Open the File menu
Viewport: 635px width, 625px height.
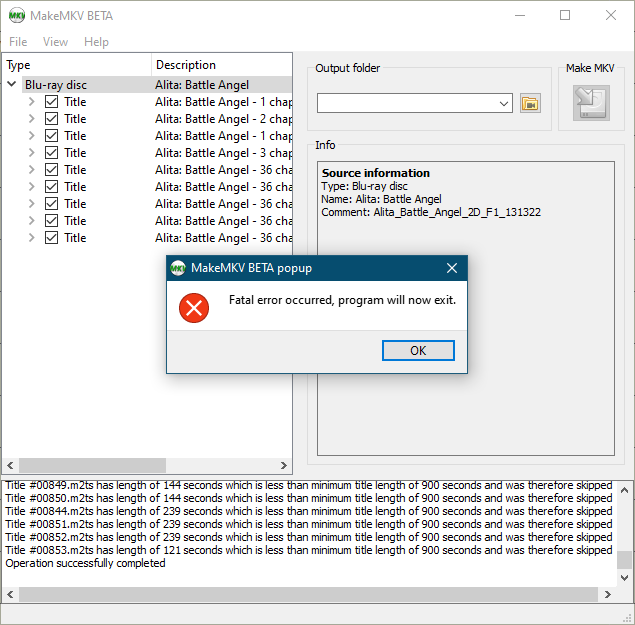[x=18, y=42]
